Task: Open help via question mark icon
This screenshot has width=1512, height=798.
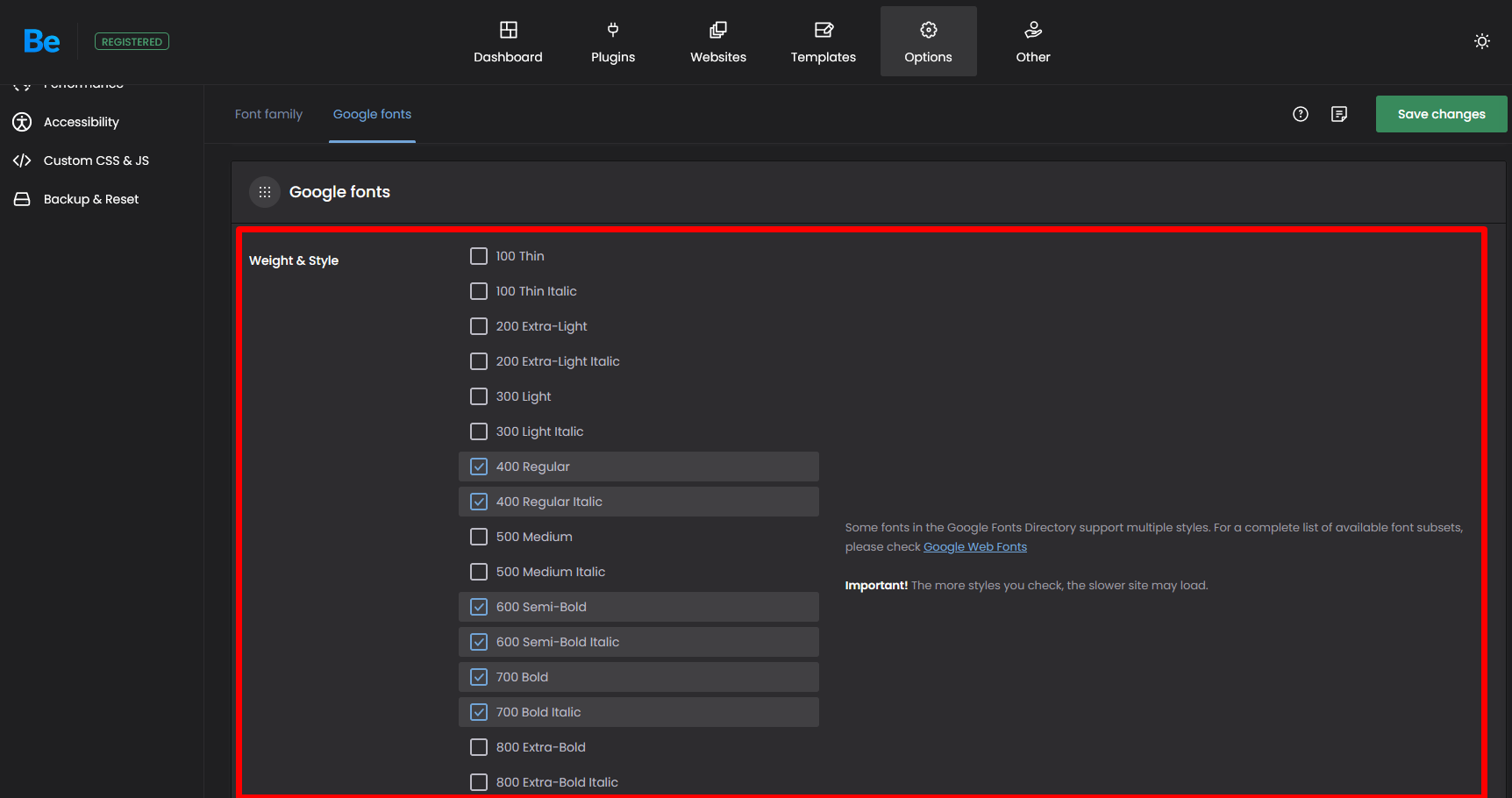Action: pyautogui.click(x=1300, y=114)
